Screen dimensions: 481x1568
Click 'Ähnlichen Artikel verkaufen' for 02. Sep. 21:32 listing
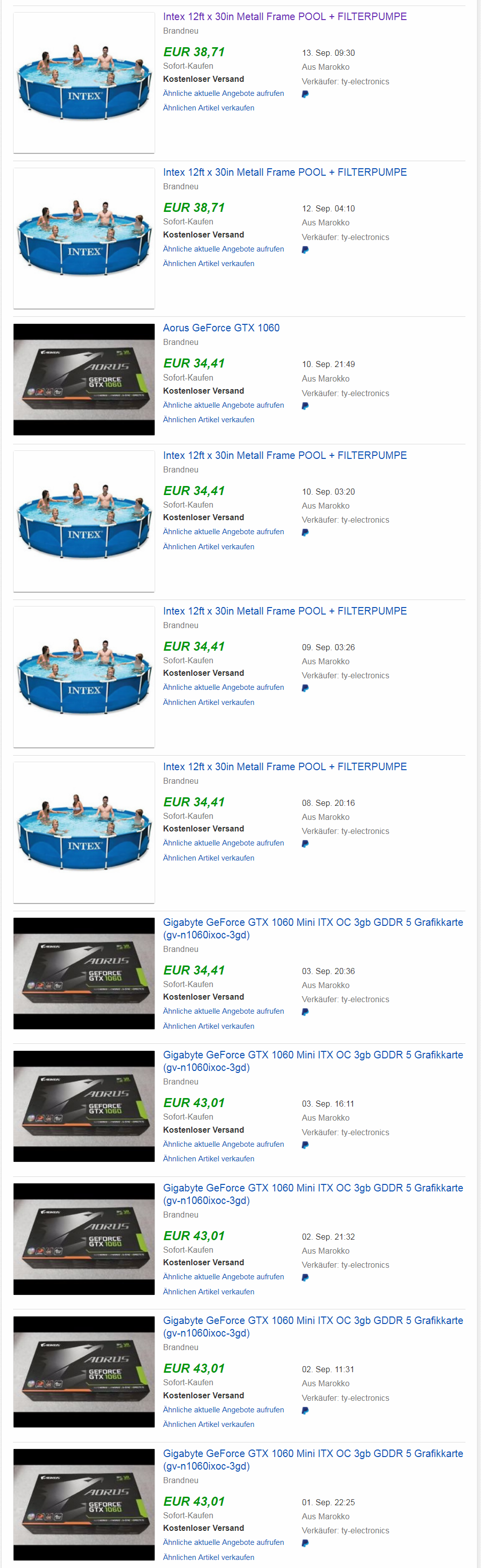(208, 1292)
